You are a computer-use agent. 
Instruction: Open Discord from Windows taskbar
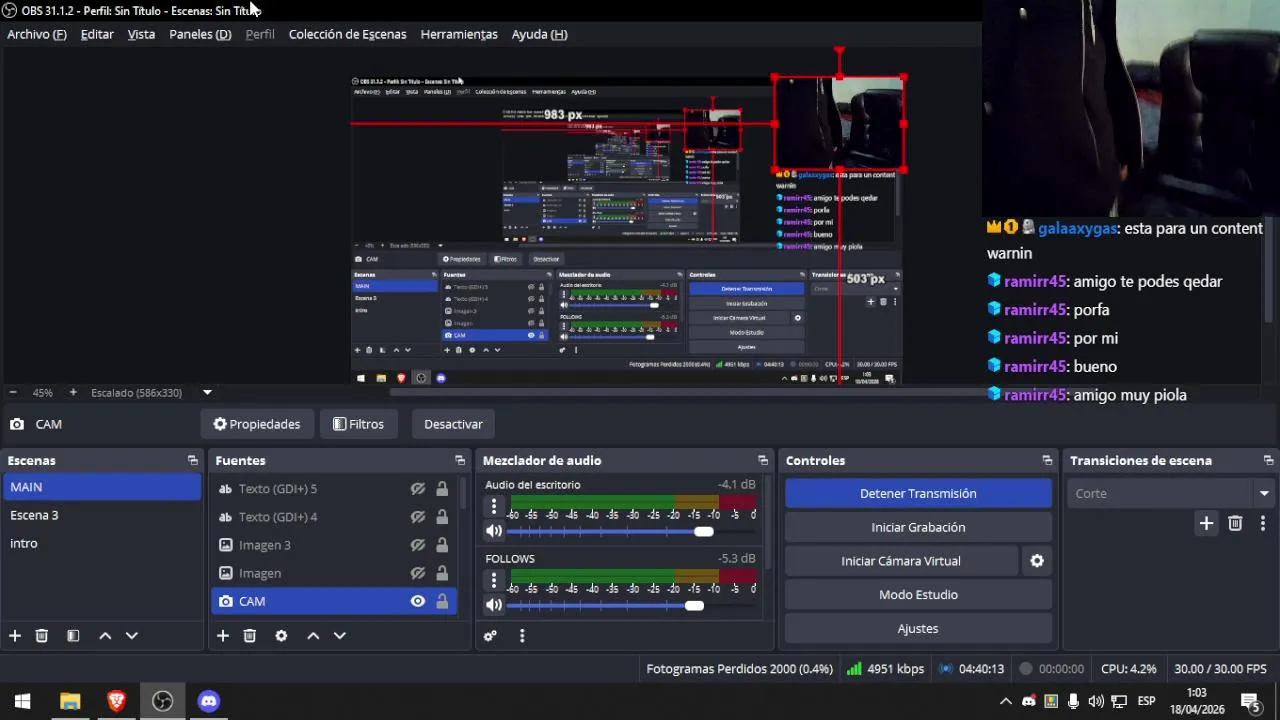point(208,701)
